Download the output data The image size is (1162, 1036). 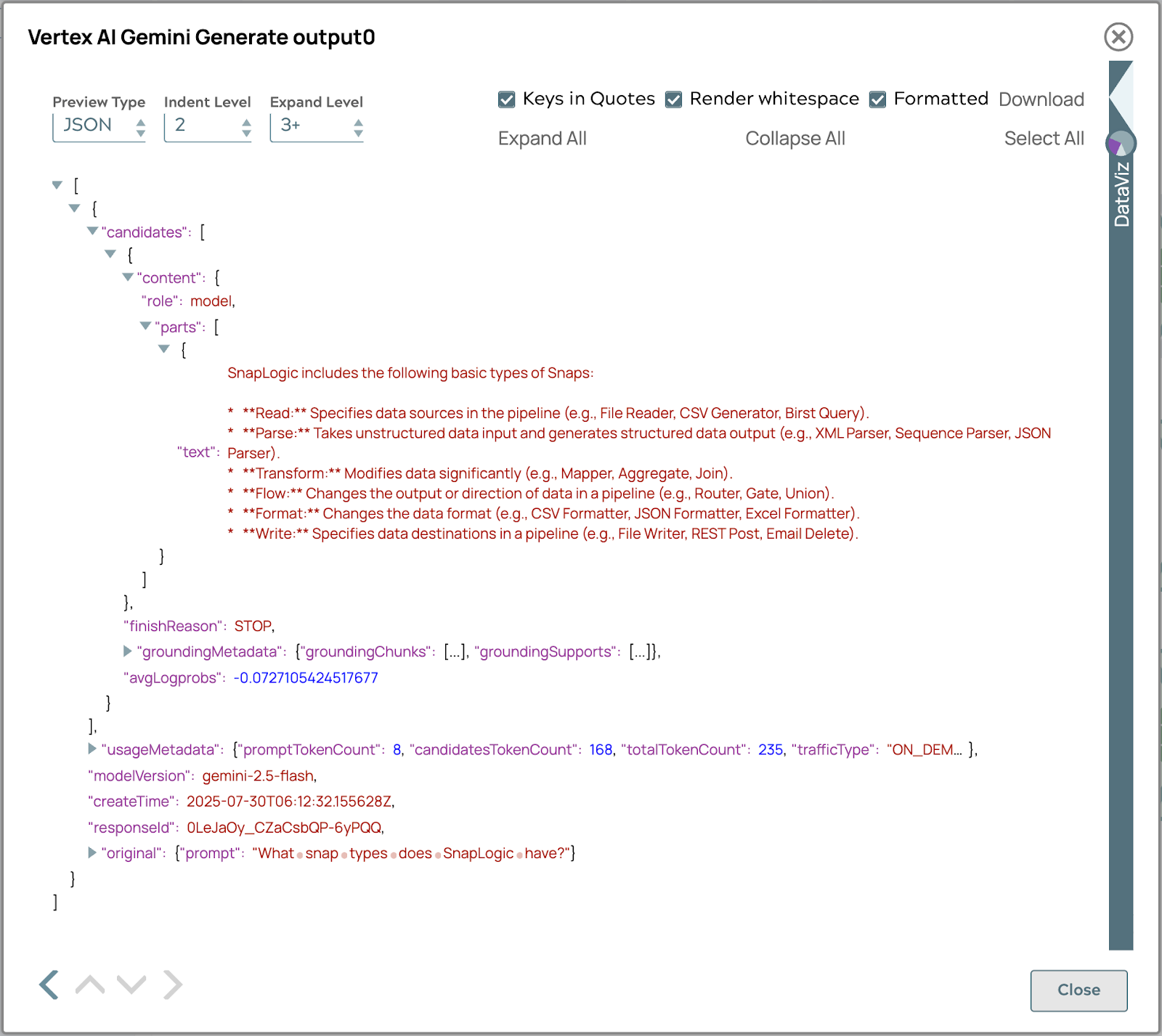[1041, 99]
